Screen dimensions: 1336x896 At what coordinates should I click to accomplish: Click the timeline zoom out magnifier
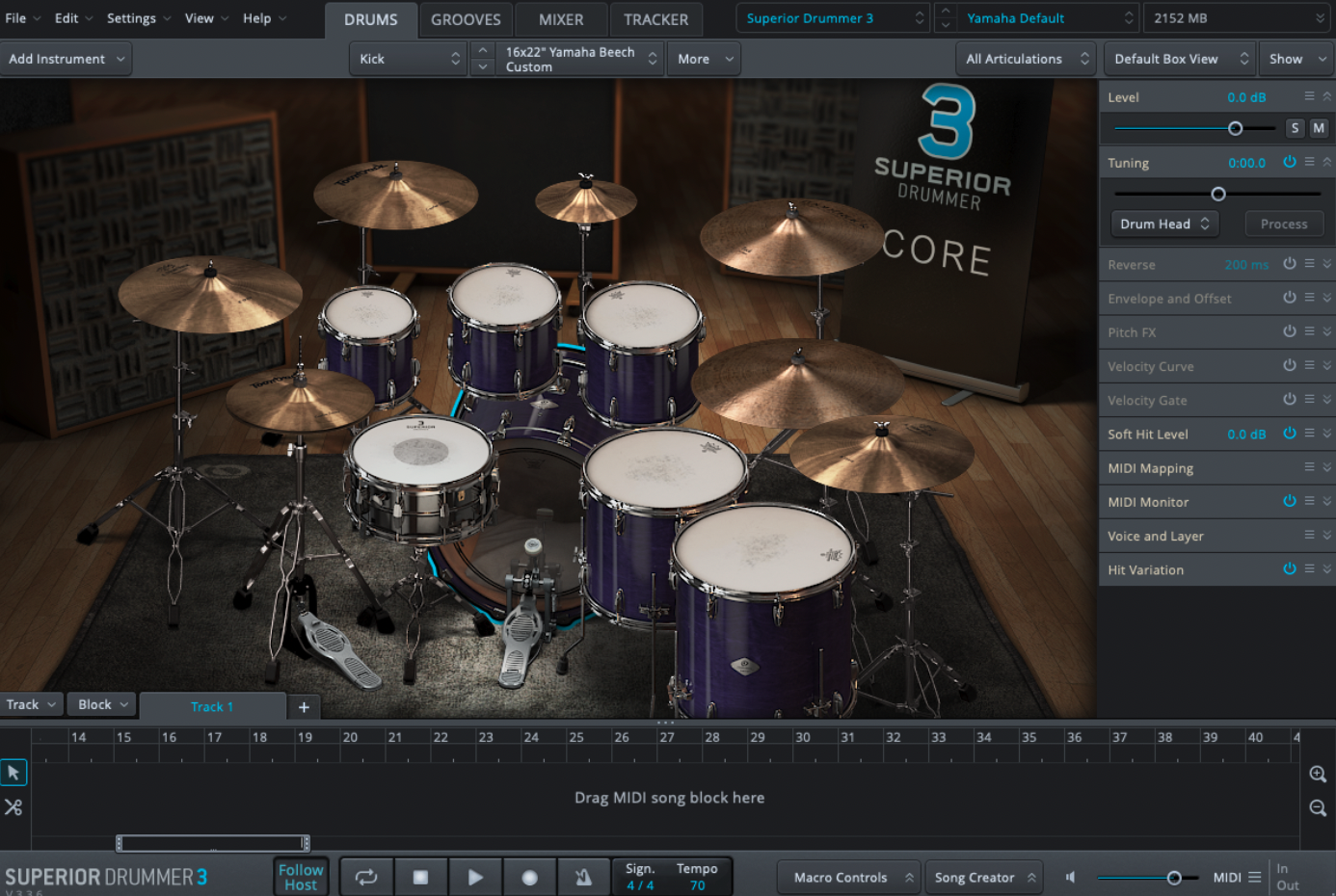(1318, 808)
